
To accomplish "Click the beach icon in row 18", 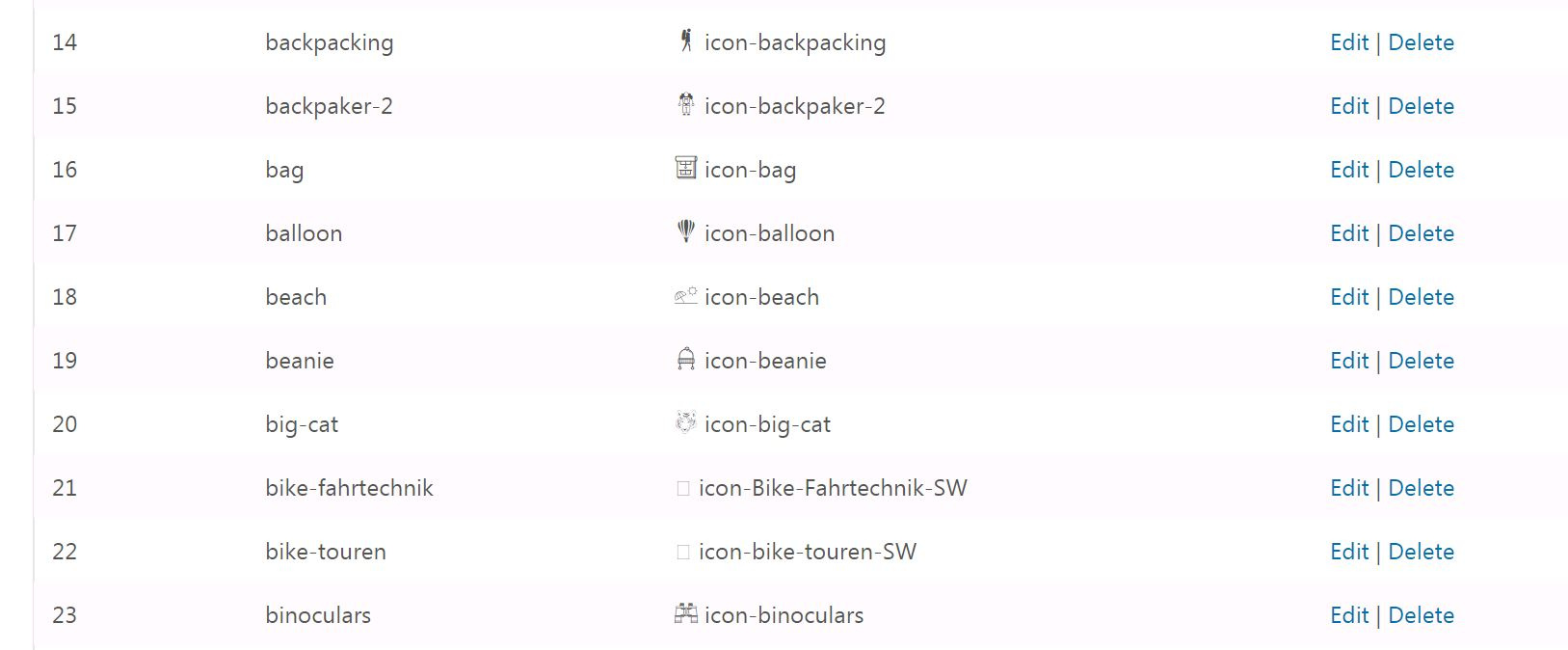I will pyautogui.click(x=685, y=296).
